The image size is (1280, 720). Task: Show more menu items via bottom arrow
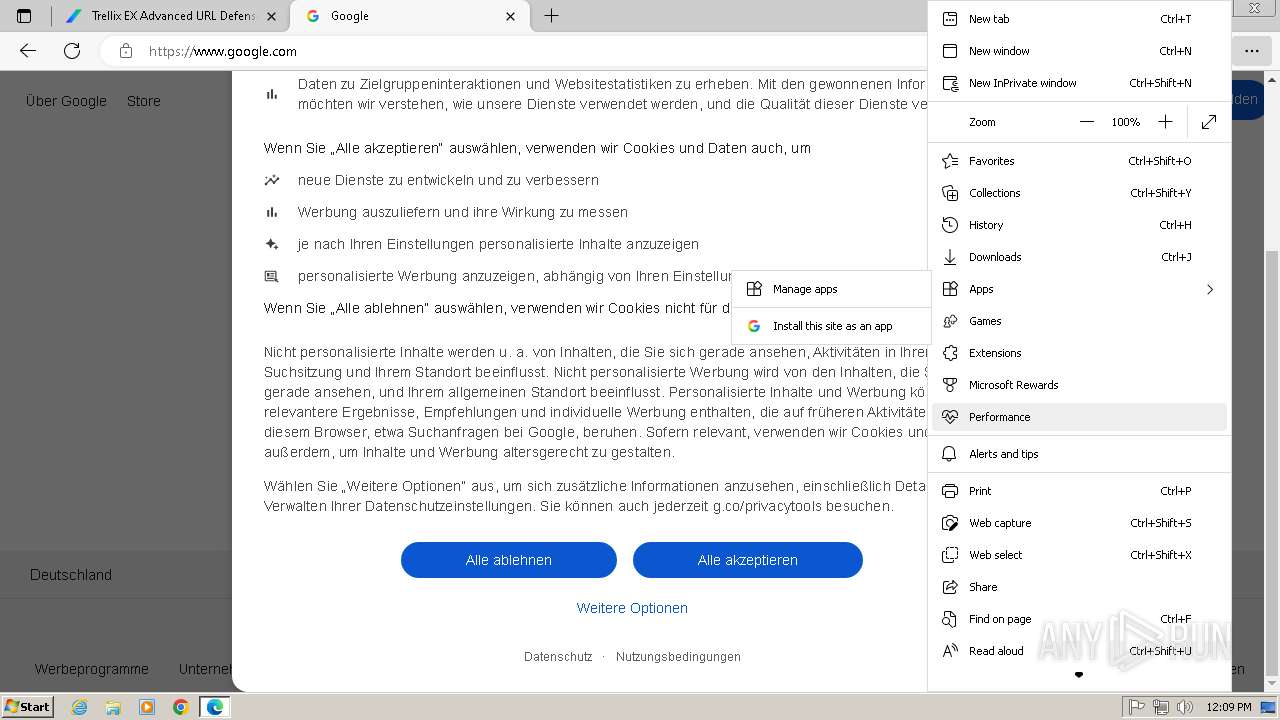(x=1079, y=675)
